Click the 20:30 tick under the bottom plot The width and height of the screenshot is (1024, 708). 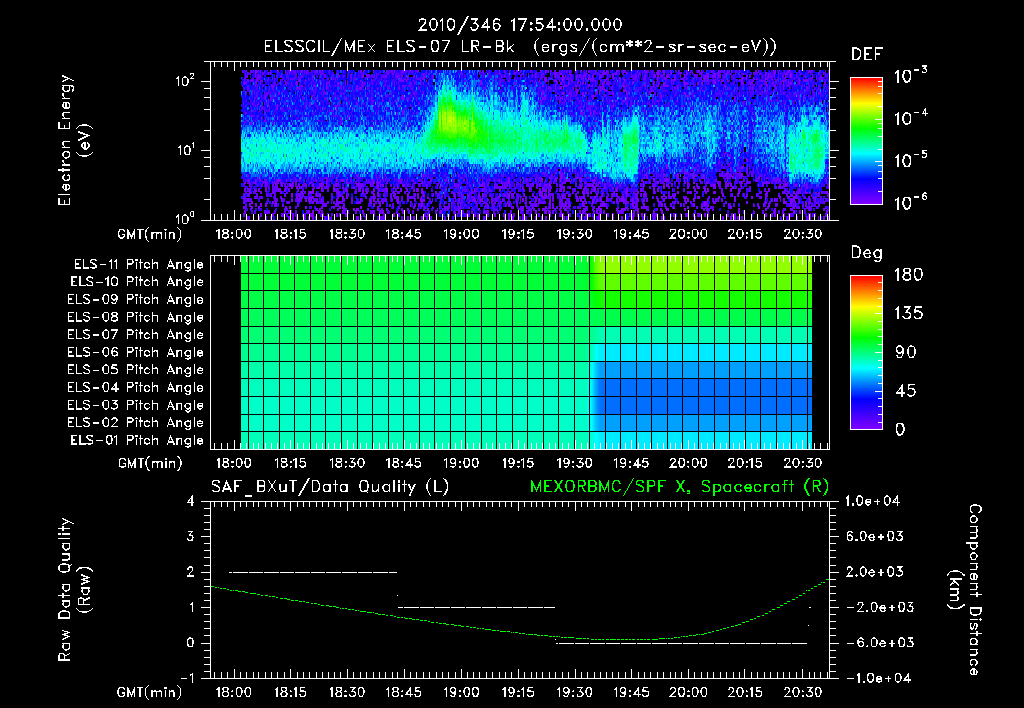pyautogui.click(x=803, y=692)
